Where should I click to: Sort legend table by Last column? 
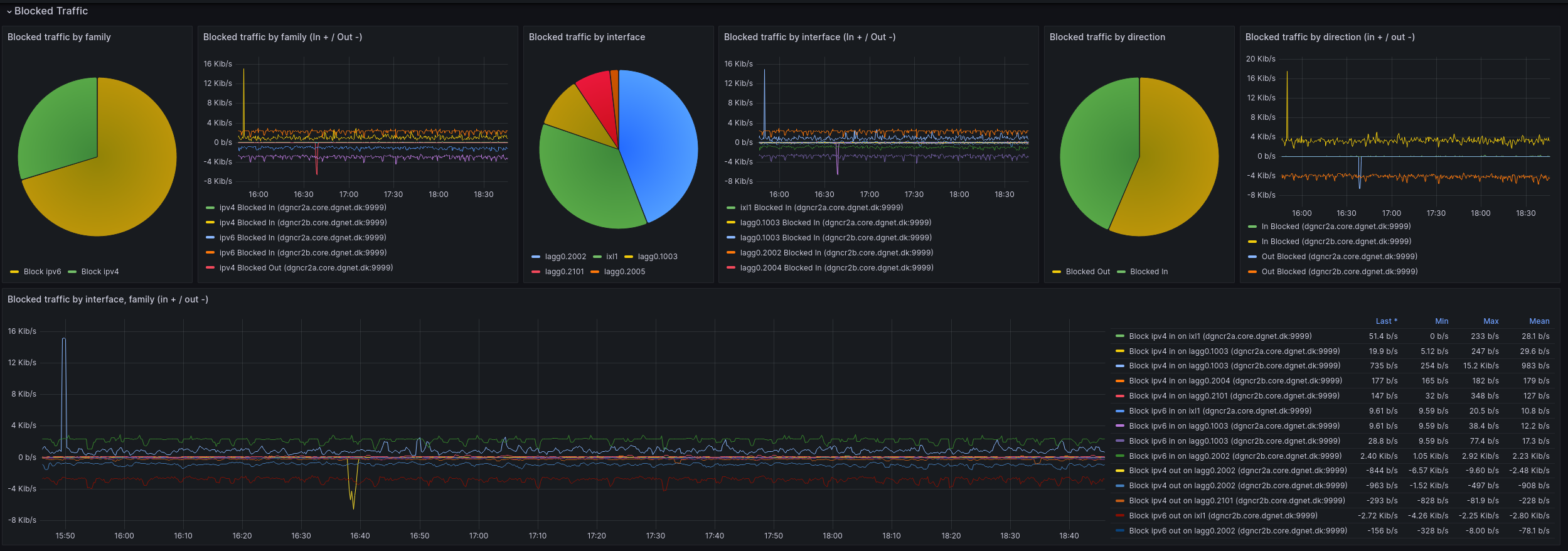click(x=1386, y=321)
